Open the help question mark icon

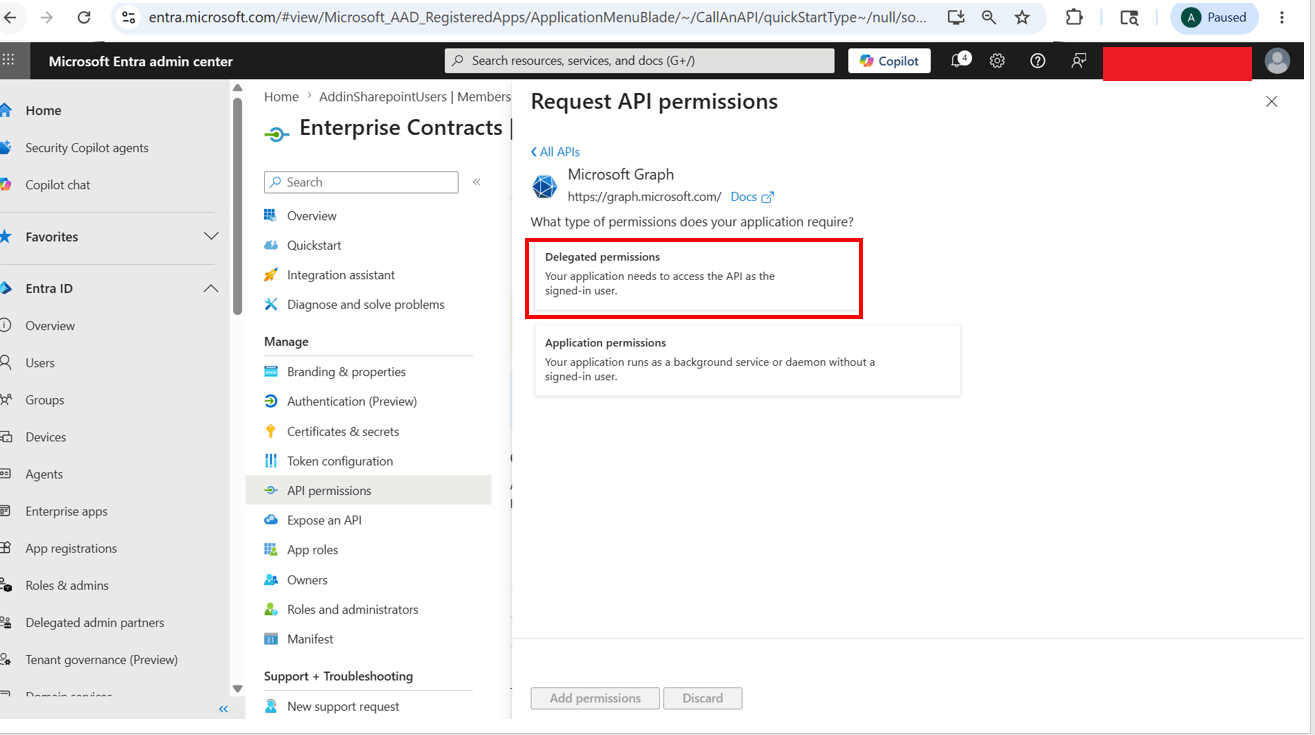tap(1038, 61)
